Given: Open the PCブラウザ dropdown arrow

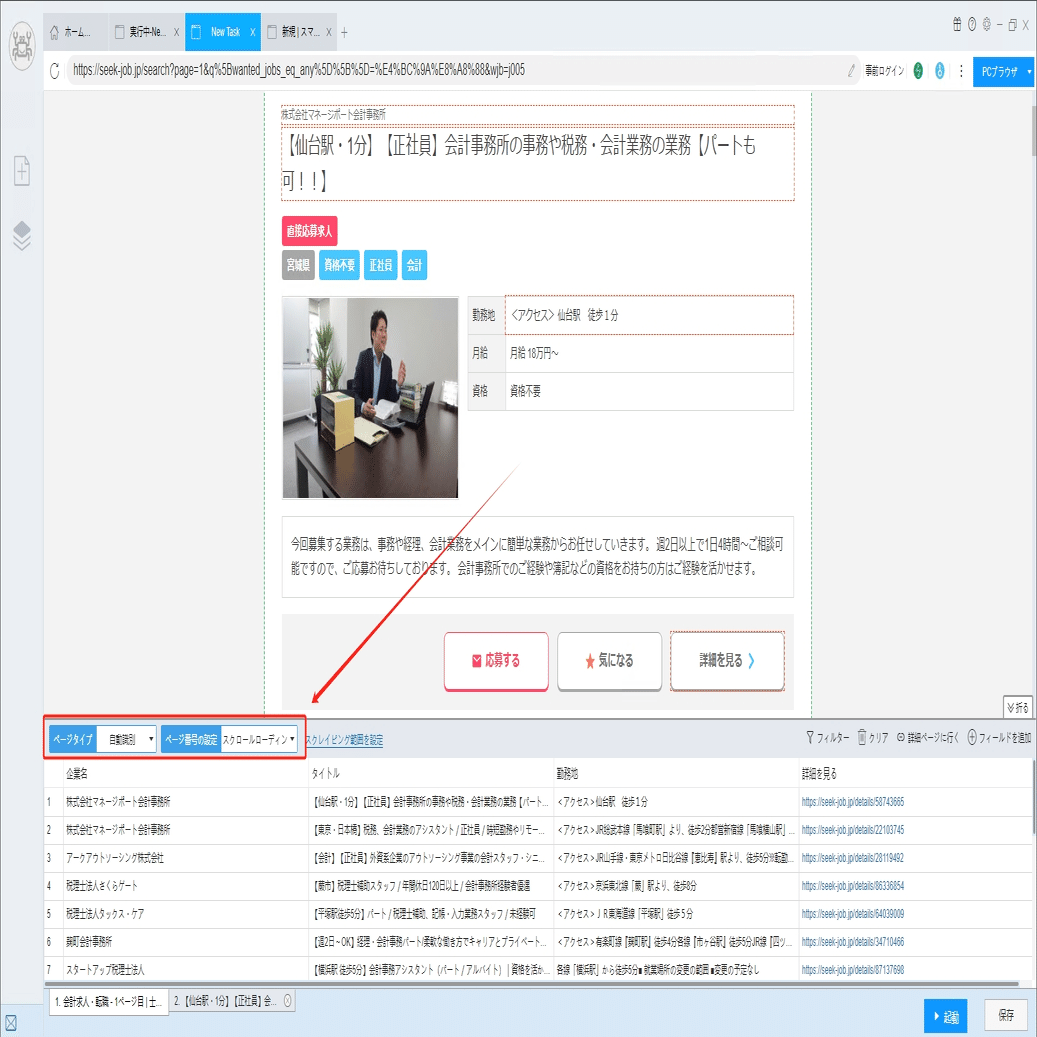Looking at the screenshot, I should coord(1029,71).
